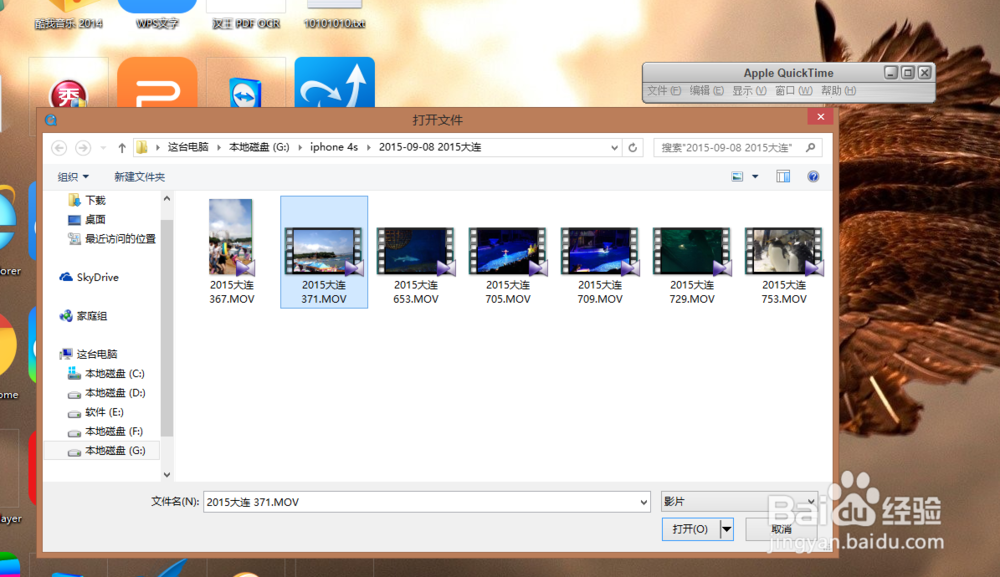Screen dimensions: 1000x577
Task: Open 本地磁盘 (C:) drive
Action: 107,374
